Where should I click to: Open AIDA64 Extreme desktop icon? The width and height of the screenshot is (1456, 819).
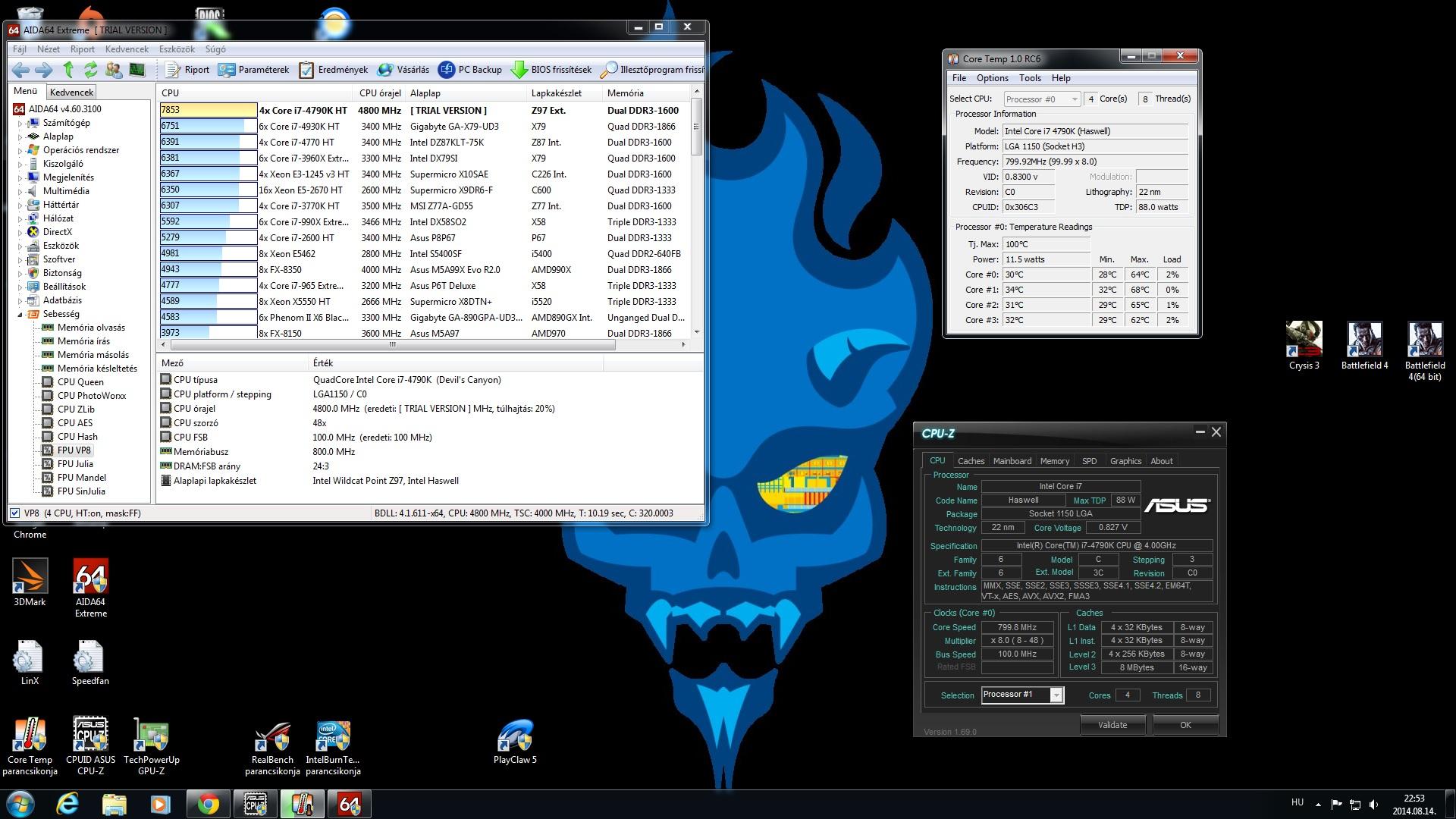tap(90, 588)
